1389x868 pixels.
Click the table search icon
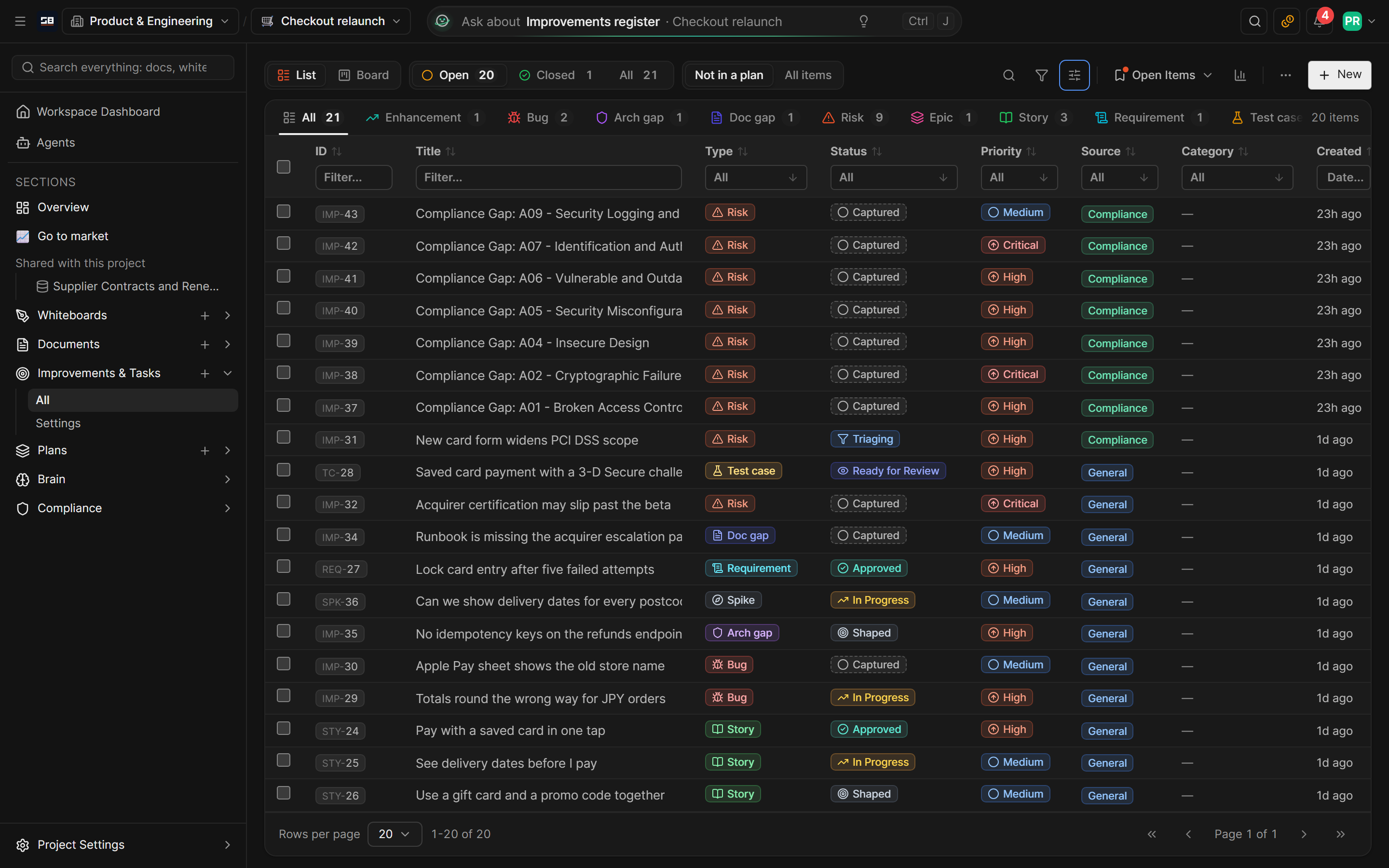[x=1008, y=75]
